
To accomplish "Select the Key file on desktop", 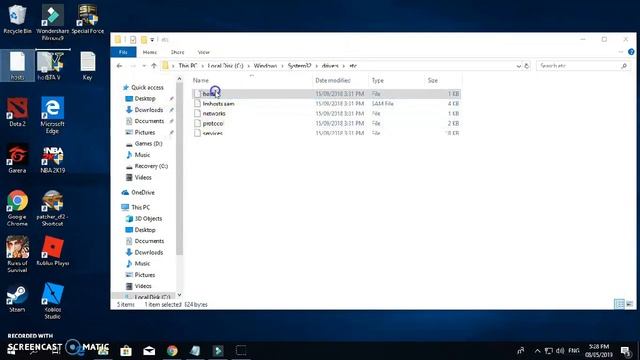I will (x=87, y=65).
